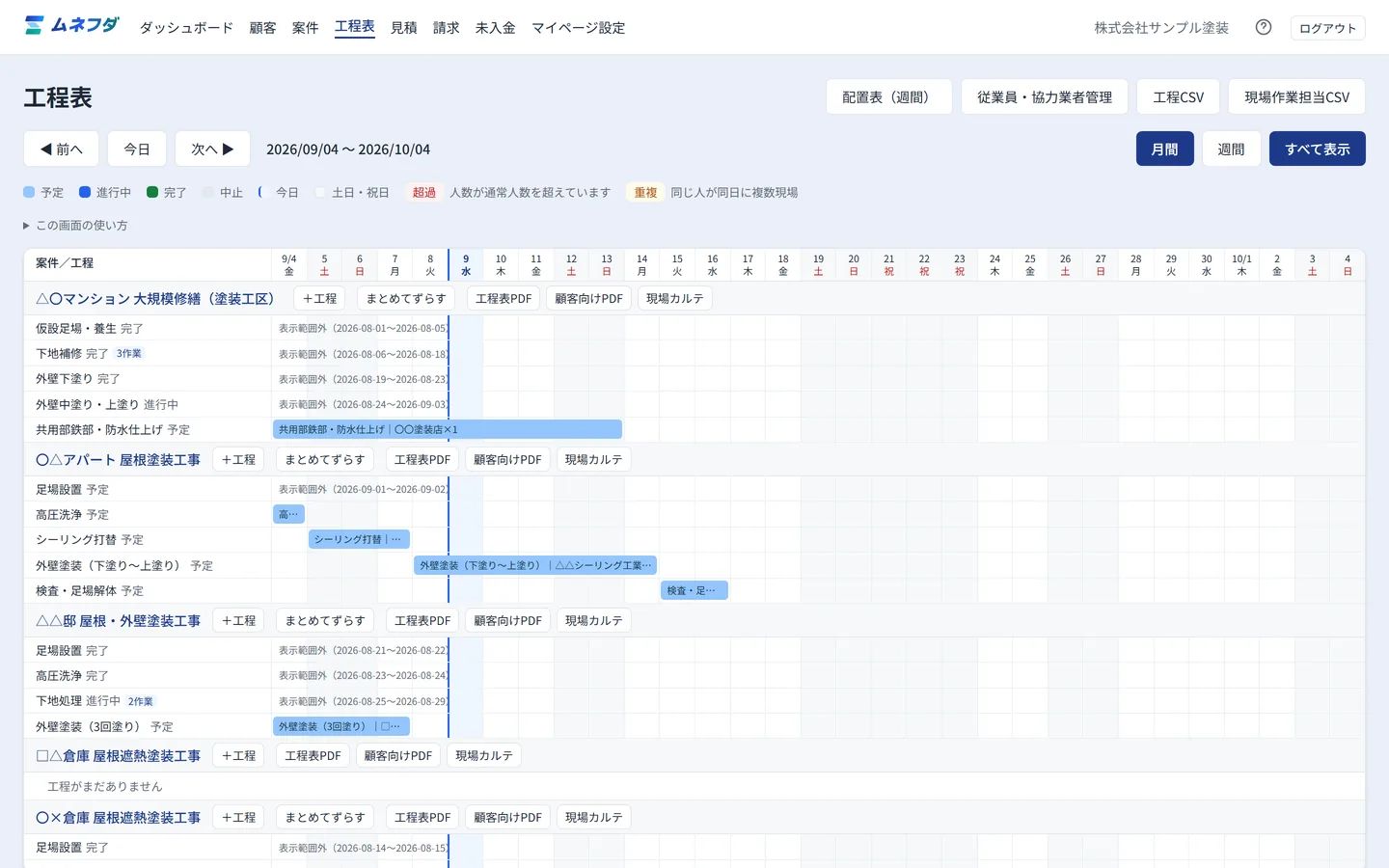Screen dimensions: 1389x868
Task: Click the 重複 legend badge
Action: tap(645, 193)
